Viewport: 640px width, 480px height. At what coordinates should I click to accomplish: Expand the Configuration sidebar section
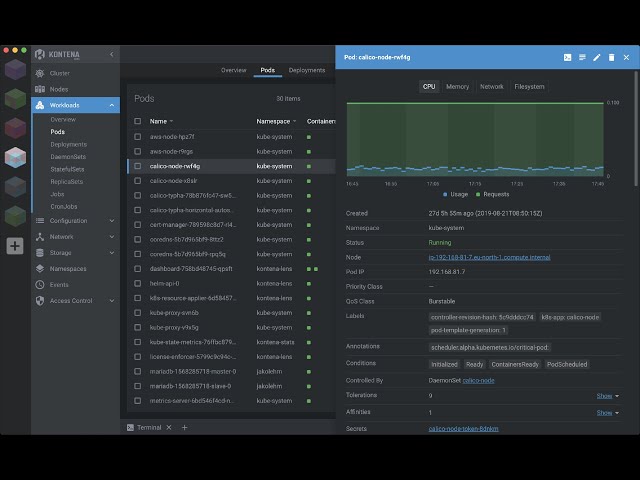pos(111,221)
